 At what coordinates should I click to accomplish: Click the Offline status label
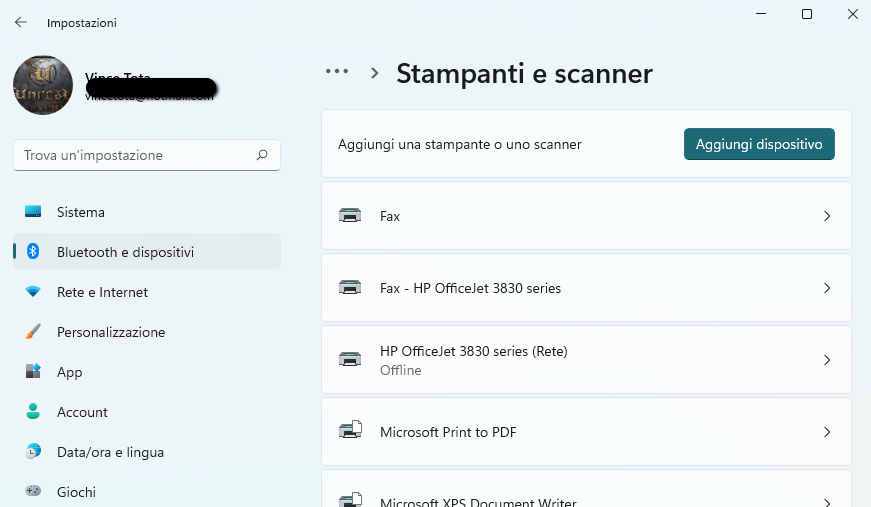click(x=401, y=370)
